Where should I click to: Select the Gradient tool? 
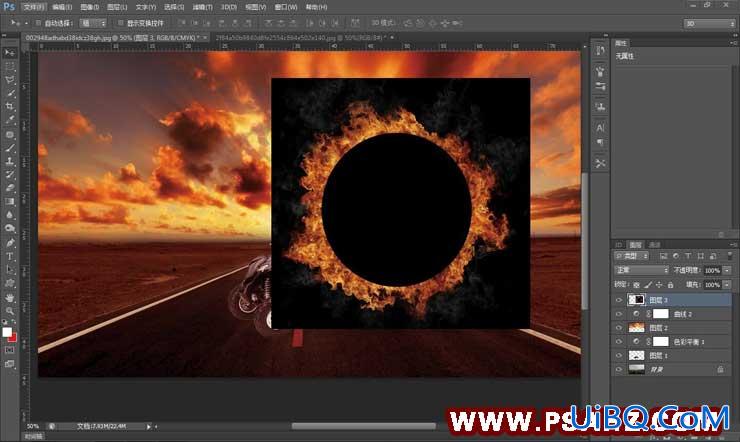pos(9,201)
